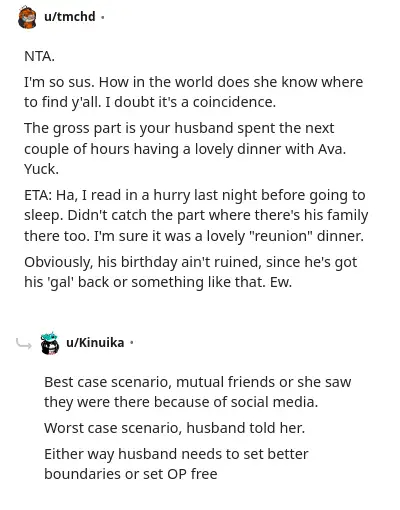400x510 pixels.
Task: Click the 'Best case scenario' paragraph
Action: [x=197, y=392]
